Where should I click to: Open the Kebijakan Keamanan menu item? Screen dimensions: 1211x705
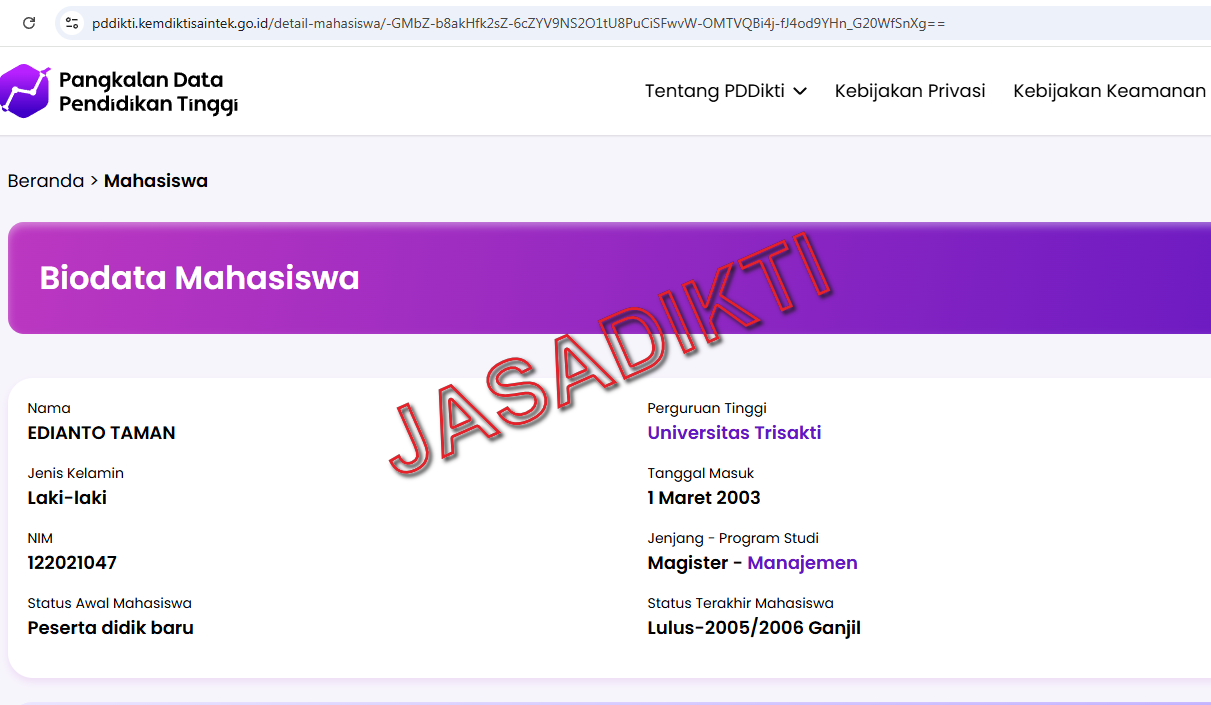(1109, 91)
